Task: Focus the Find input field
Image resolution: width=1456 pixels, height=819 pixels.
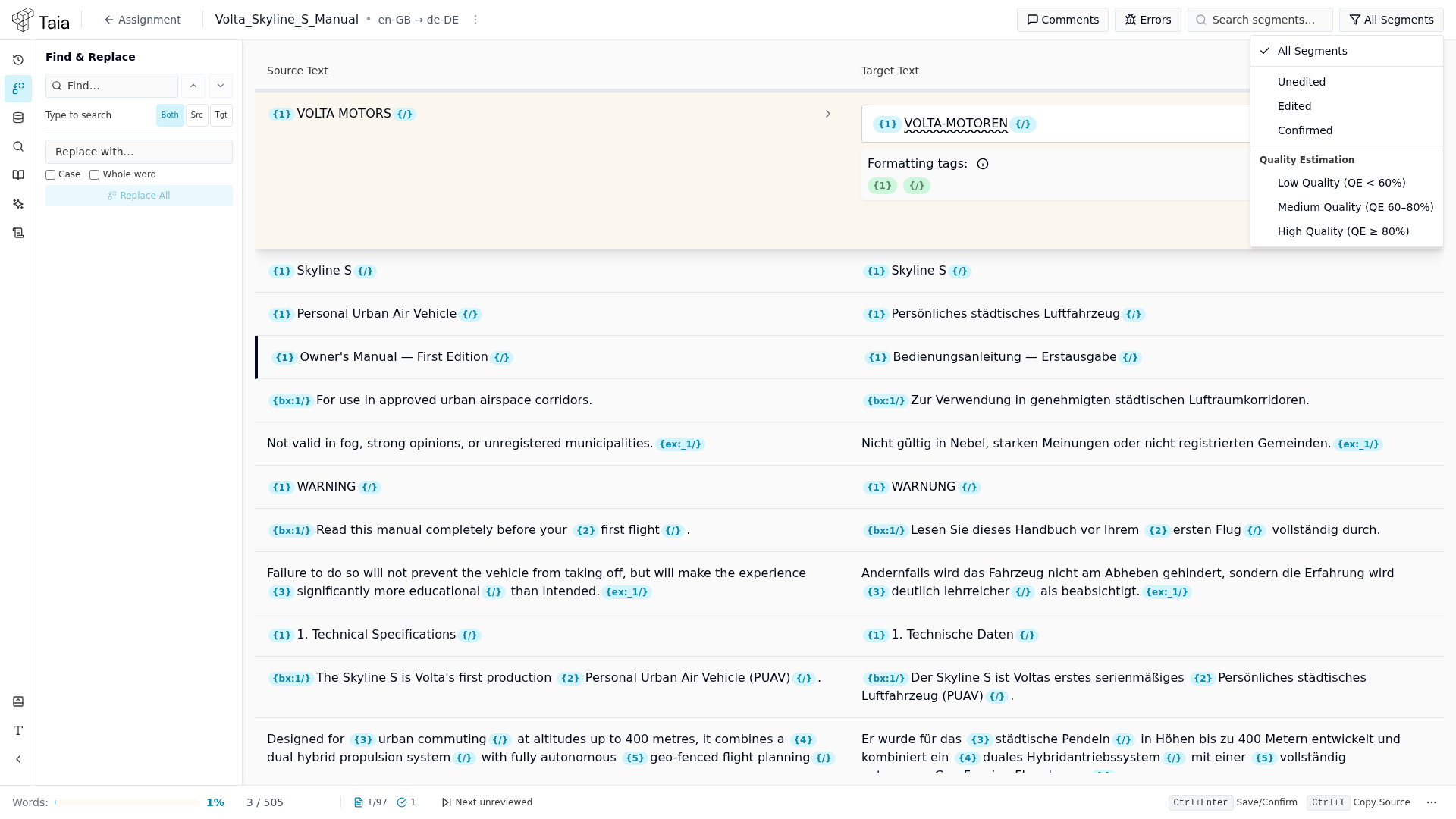Action: click(x=111, y=86)
